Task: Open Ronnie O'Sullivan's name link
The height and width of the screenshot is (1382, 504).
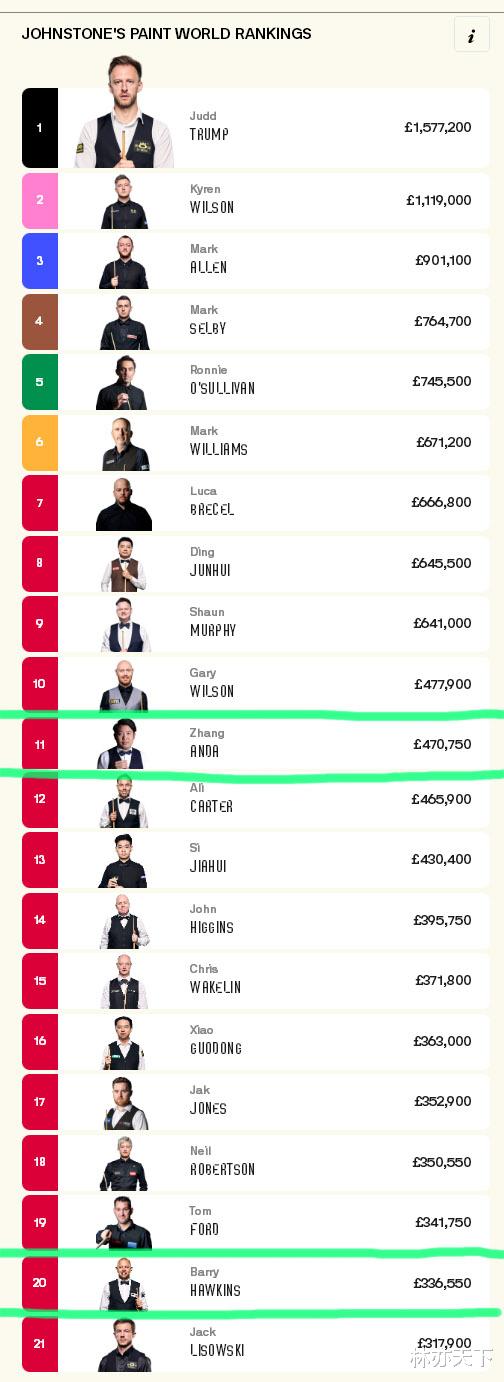Action: pos(222,381)
